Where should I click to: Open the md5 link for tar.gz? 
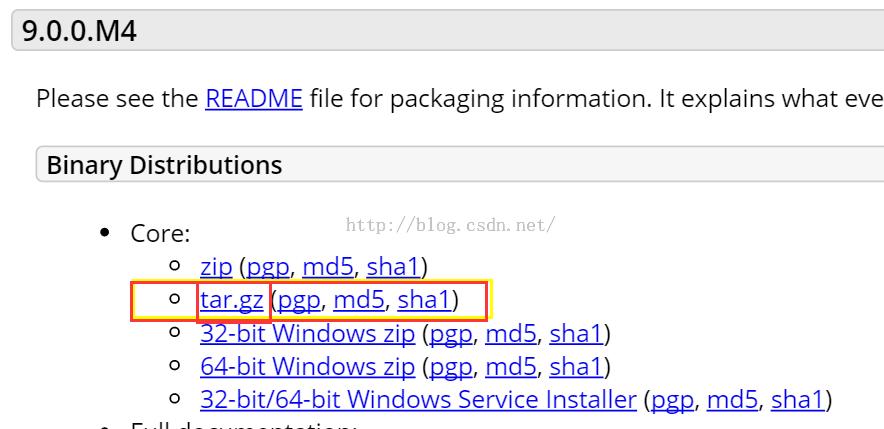pyautogui.click(x=358, y=300)
